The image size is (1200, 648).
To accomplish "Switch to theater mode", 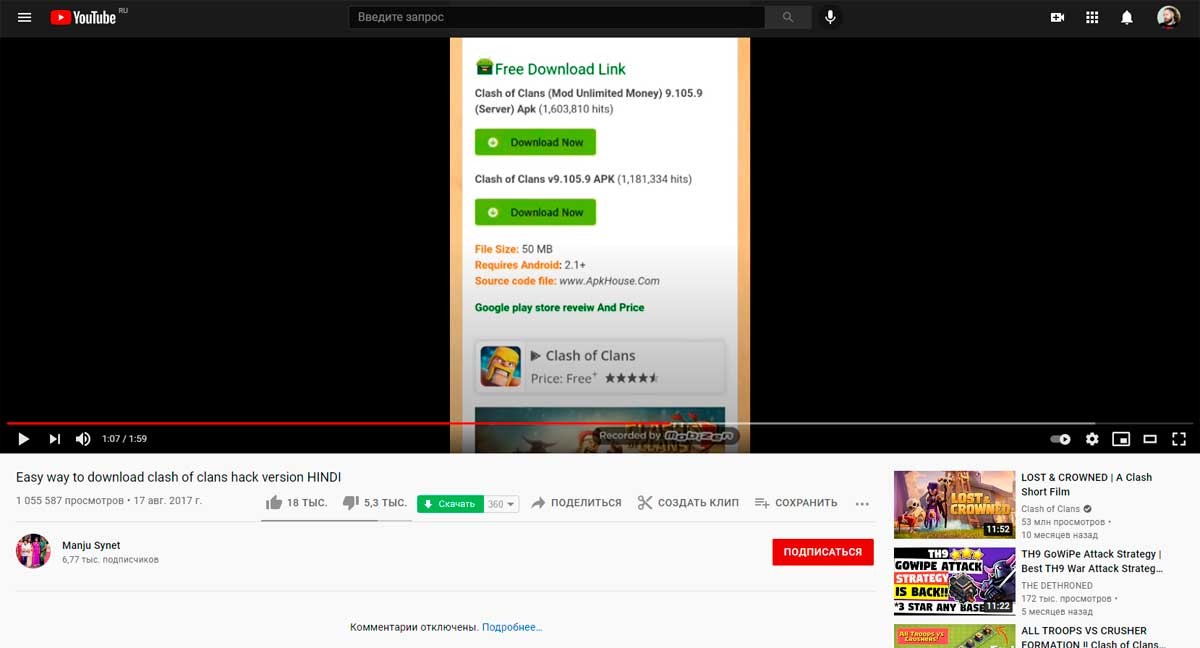I will tap(1150, 438).
